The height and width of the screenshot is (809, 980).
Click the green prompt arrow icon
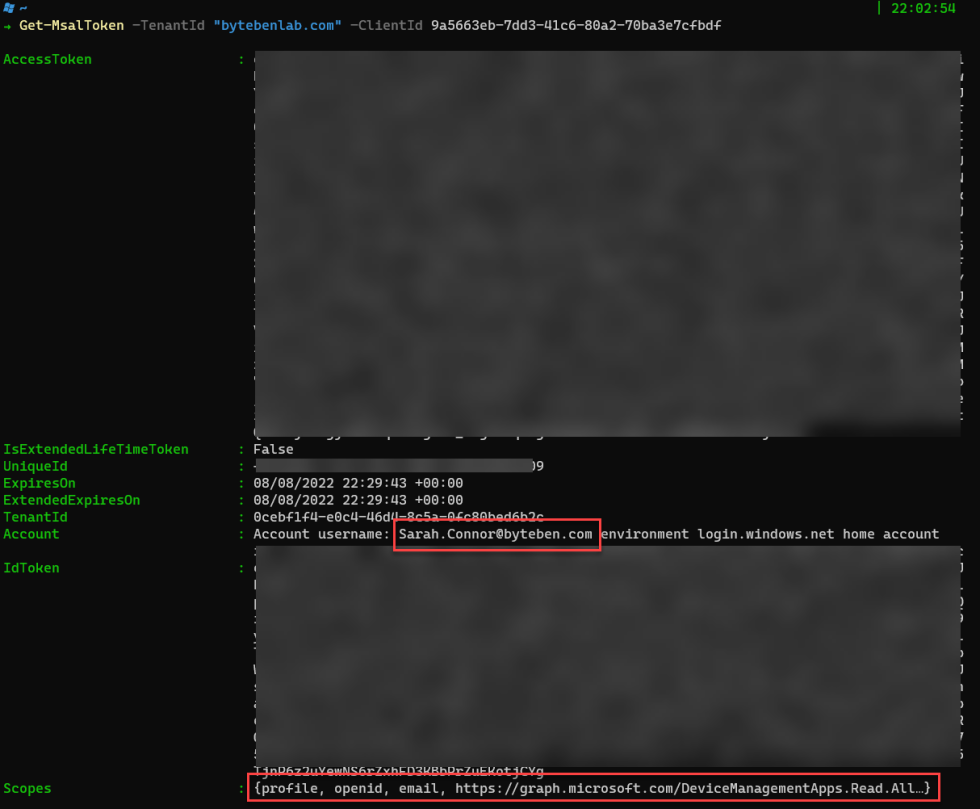(x=7, y=26)
